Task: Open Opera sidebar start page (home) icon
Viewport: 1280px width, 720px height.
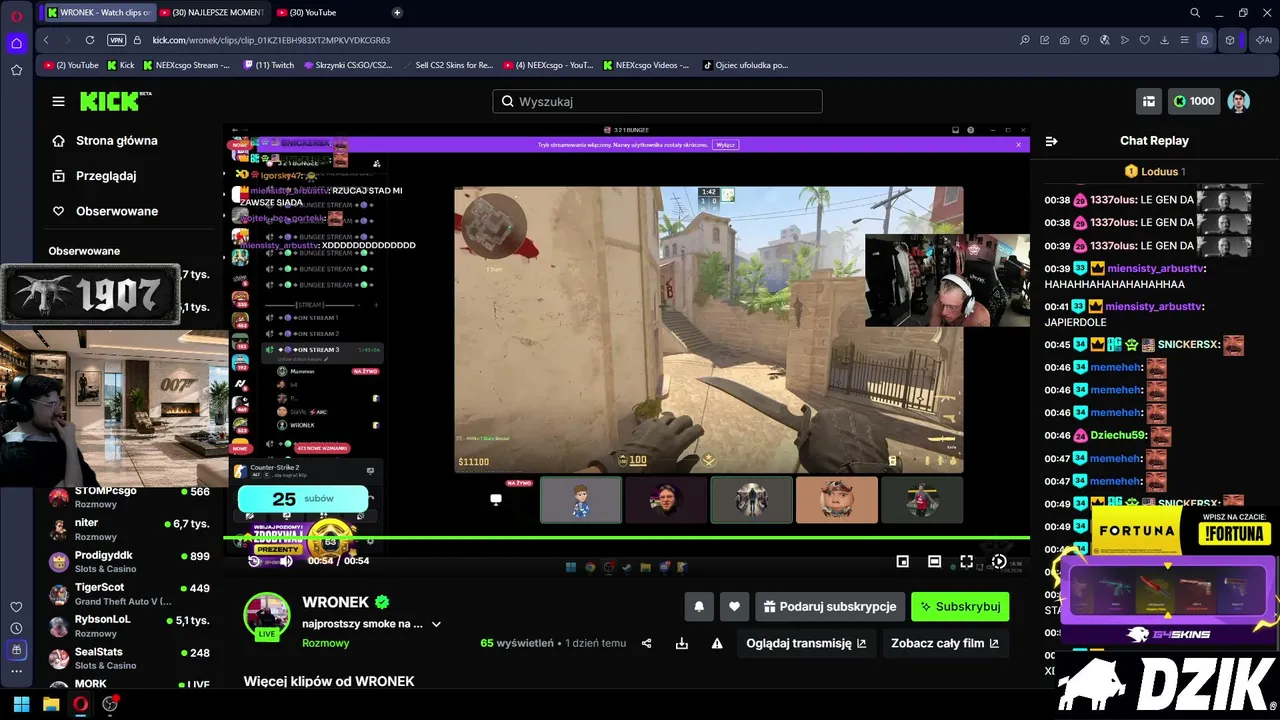Action: tap(16, 43)
